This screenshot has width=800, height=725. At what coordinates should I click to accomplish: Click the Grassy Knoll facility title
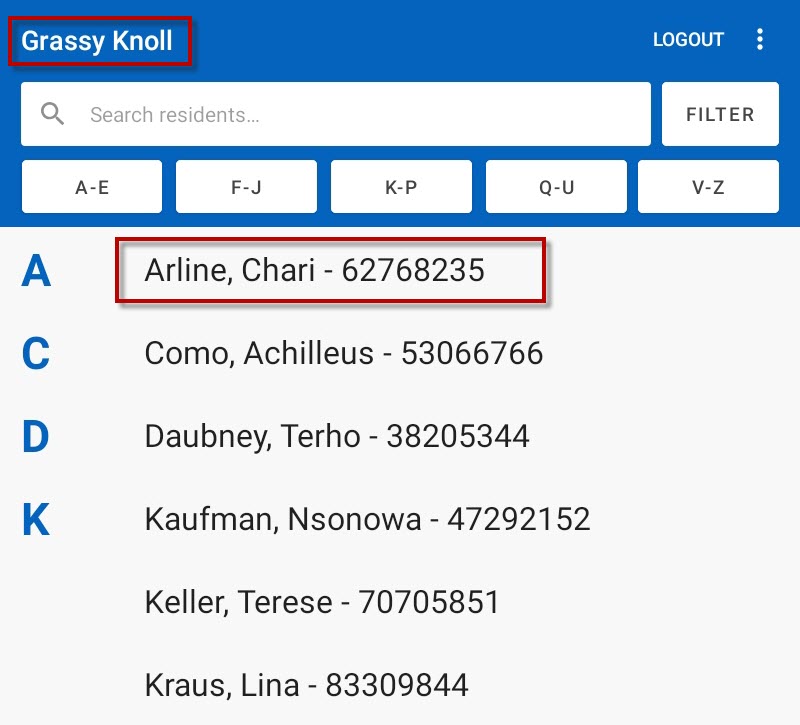98,41
